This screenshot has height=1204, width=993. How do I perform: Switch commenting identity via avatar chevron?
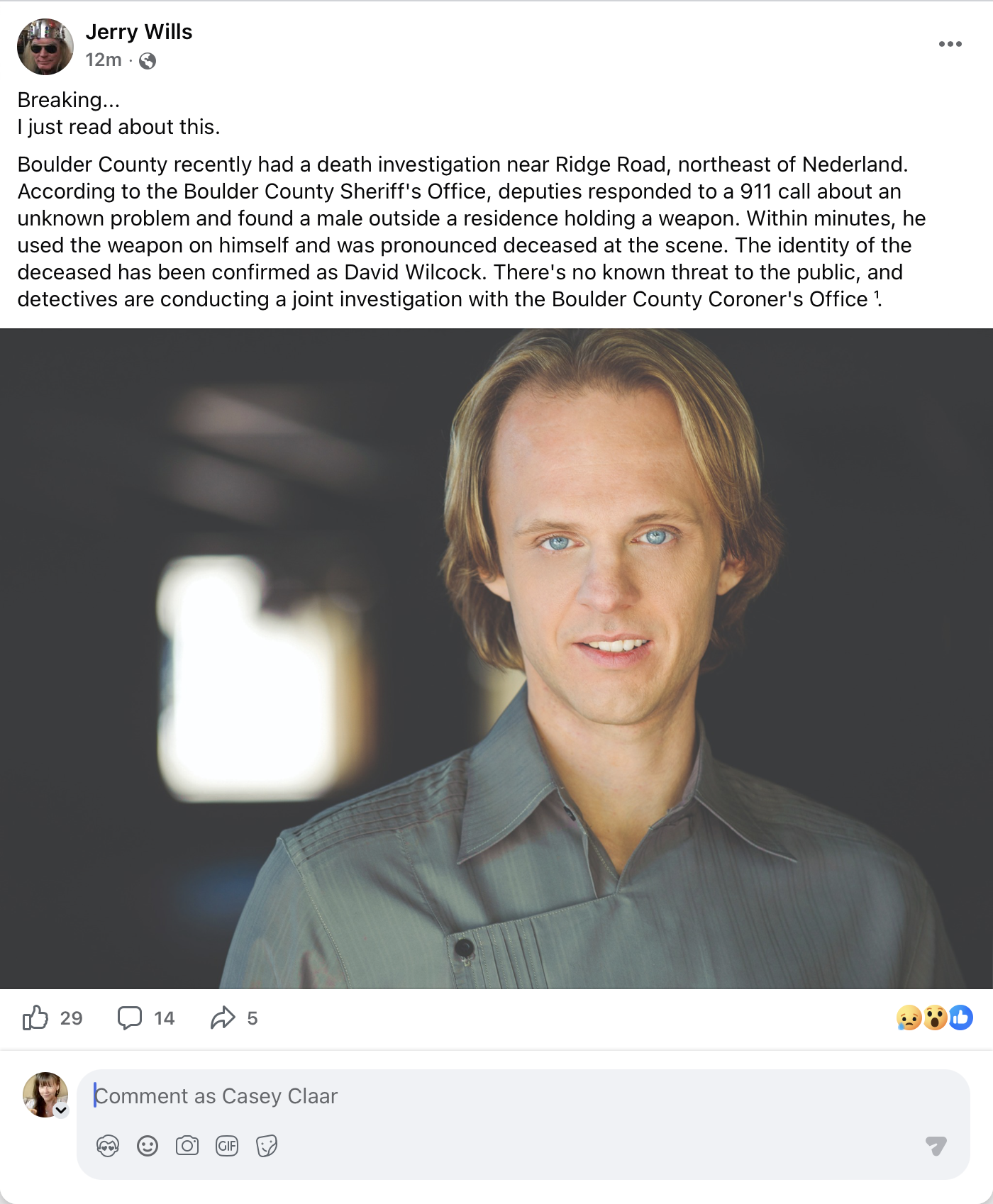point(62,1110)
